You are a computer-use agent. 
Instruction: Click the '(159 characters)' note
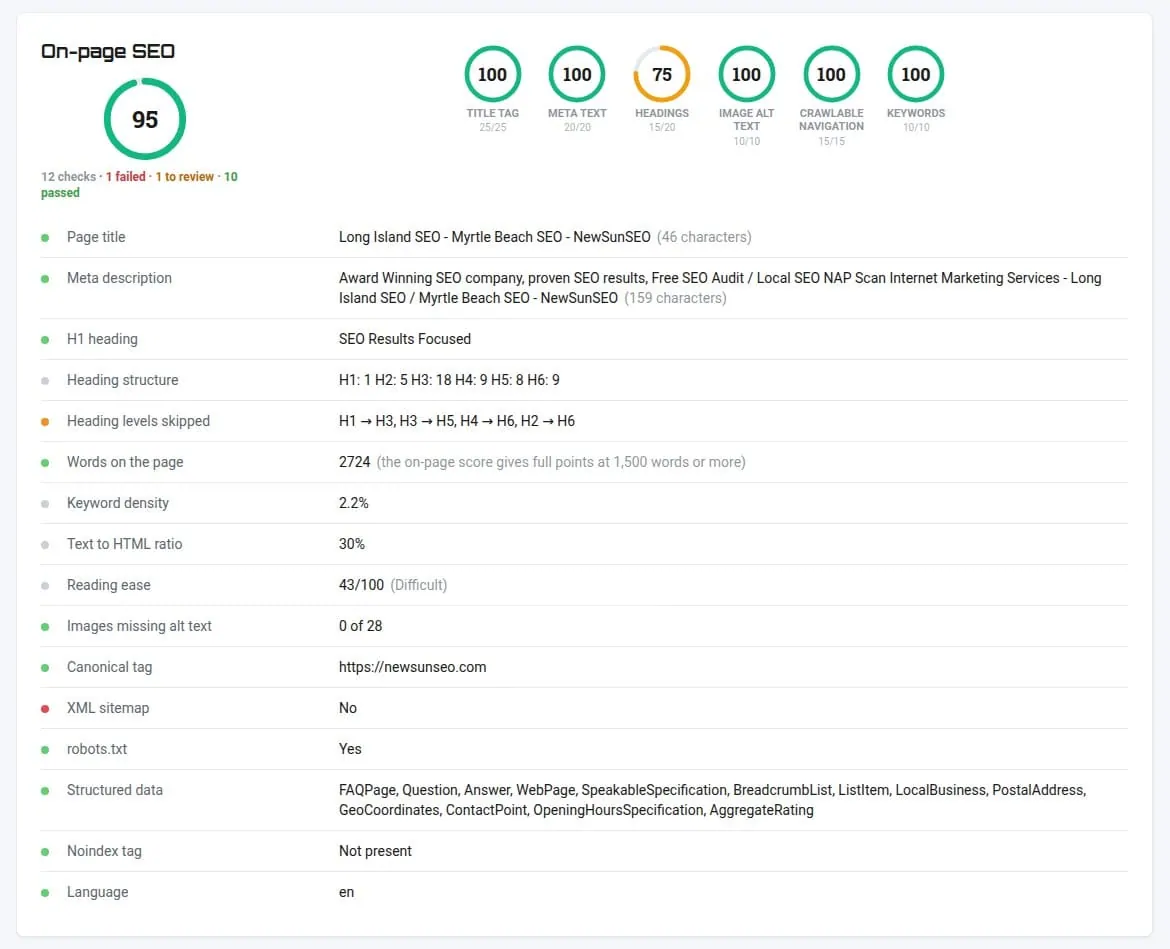(x=675, y=298)
